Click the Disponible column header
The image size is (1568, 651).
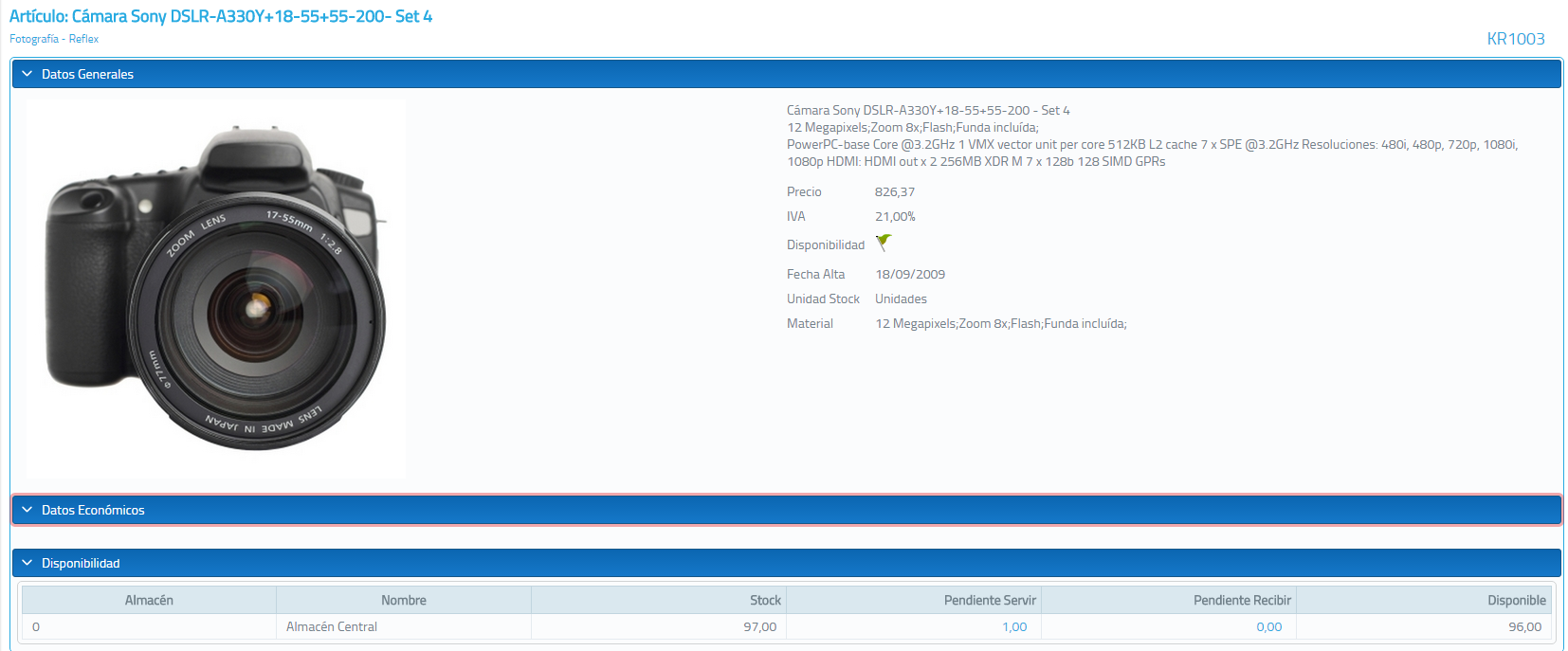pyautogui.click(x=1424, y=600)
